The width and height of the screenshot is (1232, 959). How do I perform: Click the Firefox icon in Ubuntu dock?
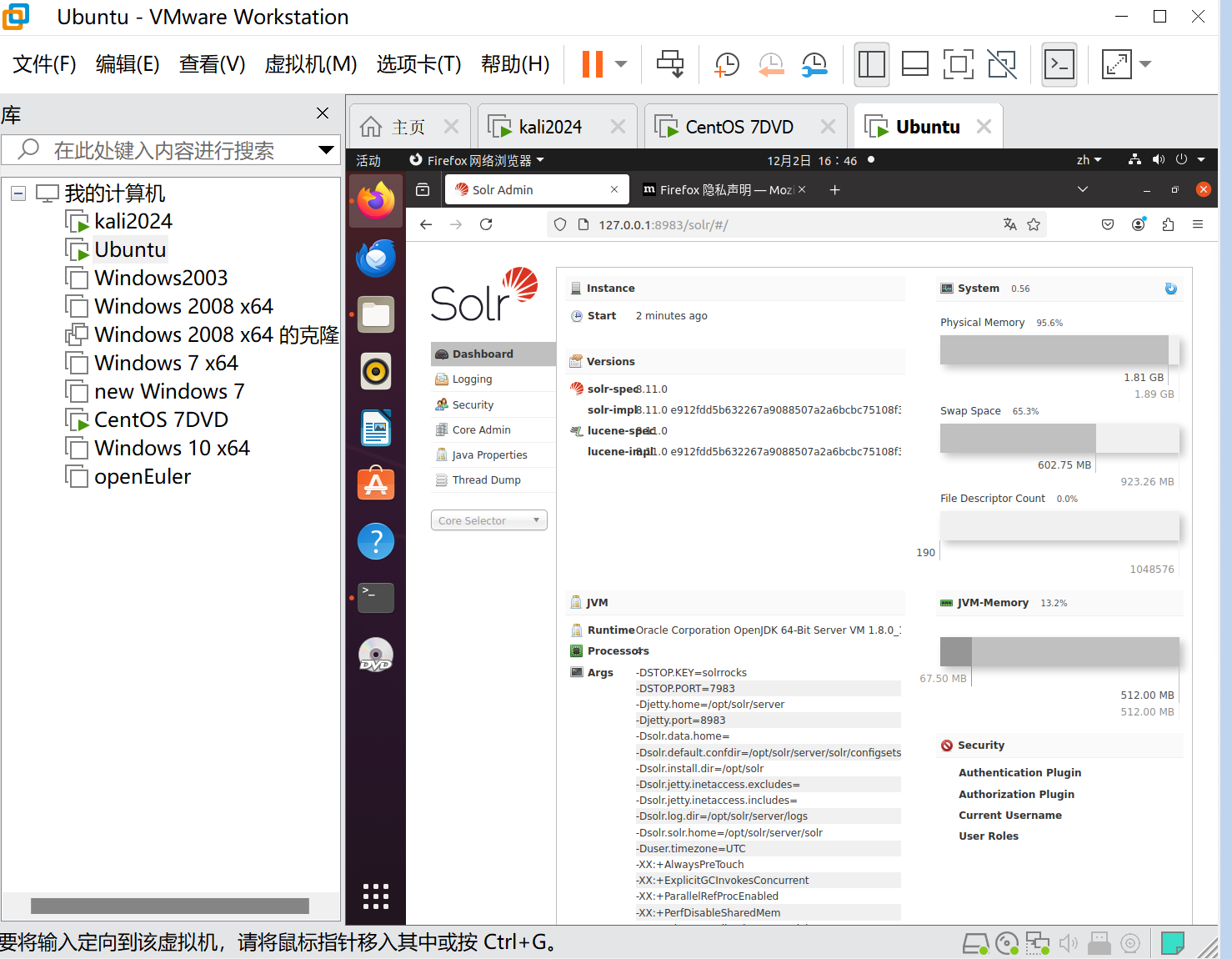[x=376, y=201]
